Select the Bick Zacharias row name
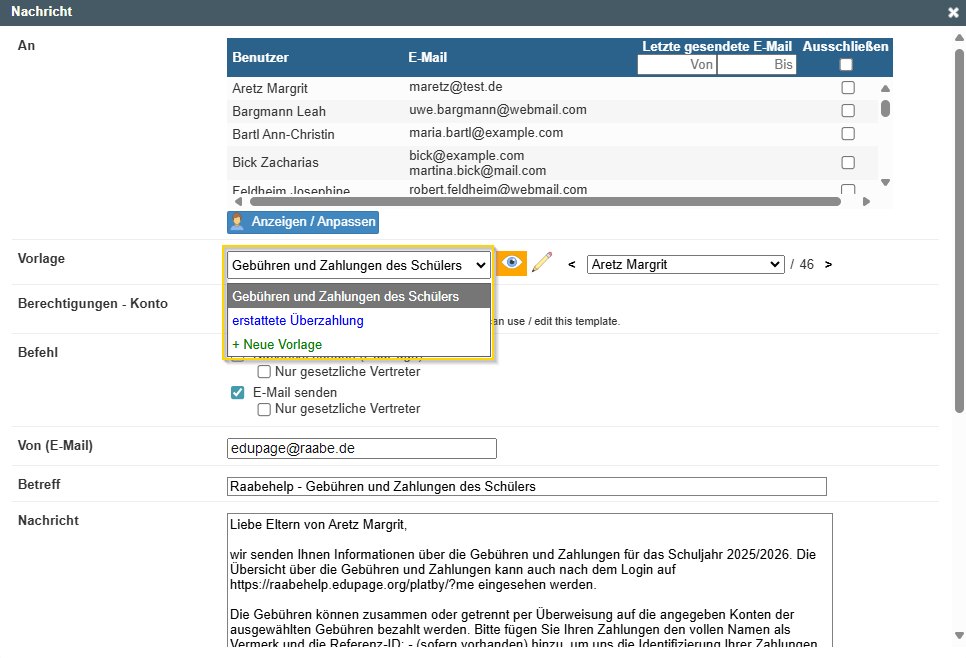 click(275, 163)
